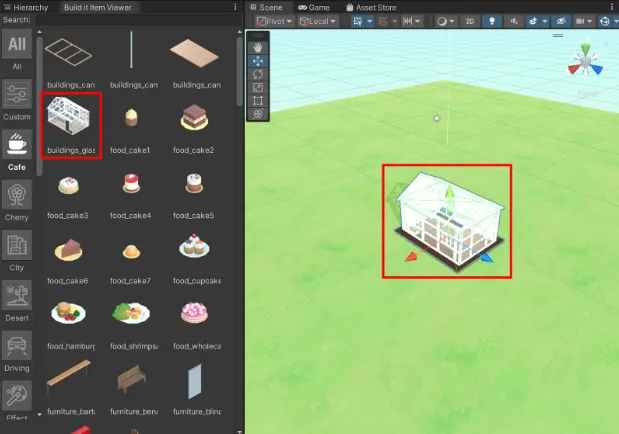This screenshot has height=434, width=619.
Task: Select the Scale tool in scene toolbar
Action: (x=258, y=88)
